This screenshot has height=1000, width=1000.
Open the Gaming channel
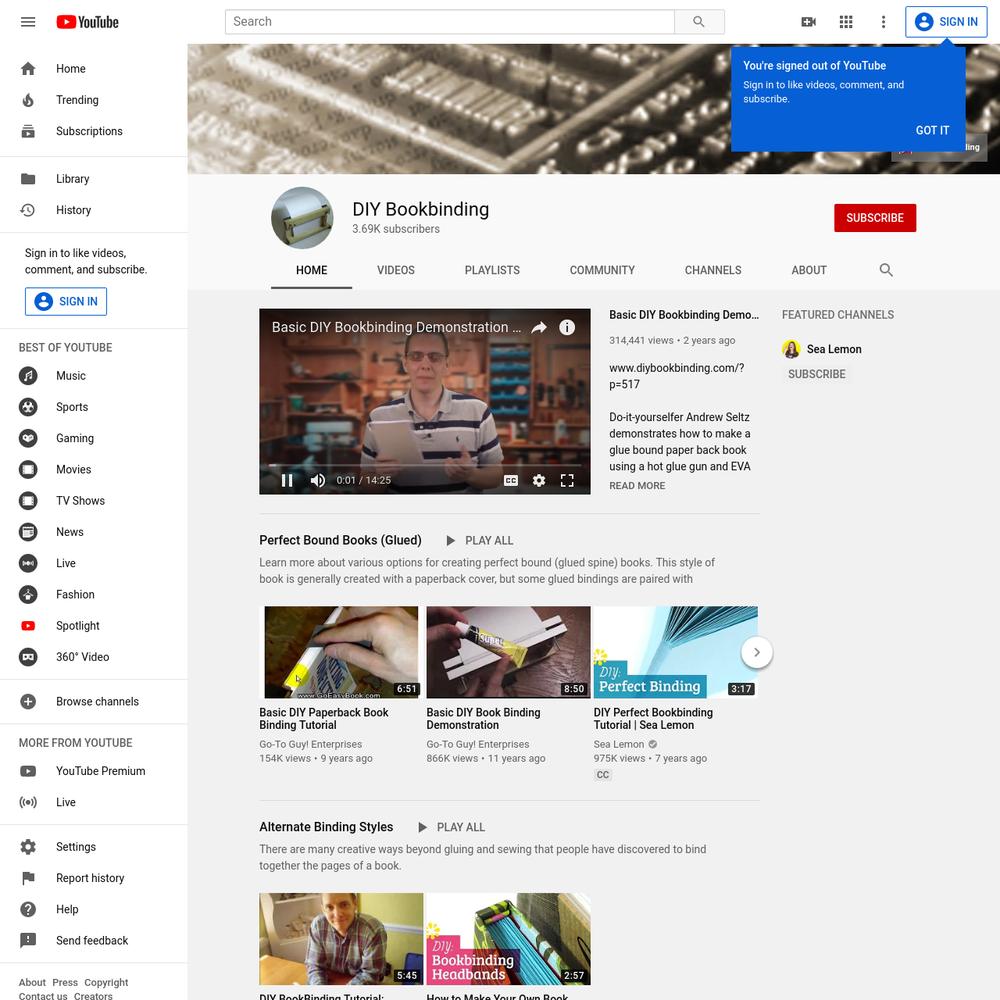(94, 439)
